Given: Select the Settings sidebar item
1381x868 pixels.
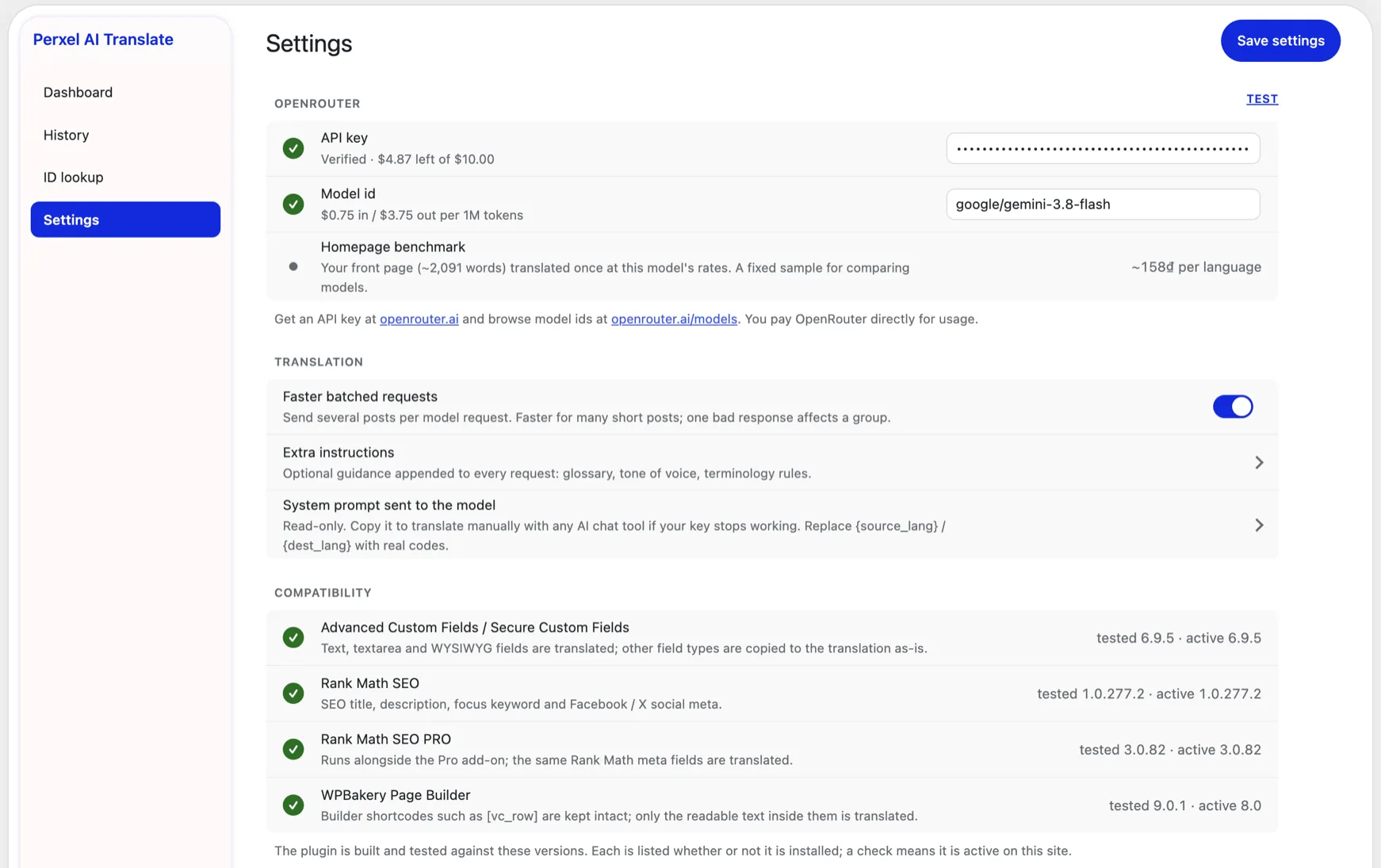Looking at the screenshot, I should point(125,220).
